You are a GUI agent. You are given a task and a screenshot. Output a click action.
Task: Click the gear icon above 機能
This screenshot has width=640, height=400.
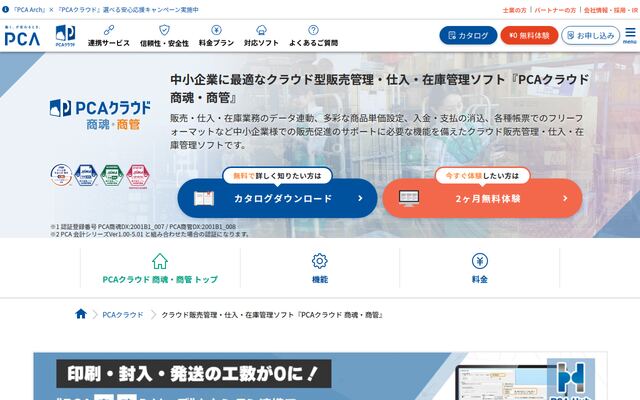point(320,261)
